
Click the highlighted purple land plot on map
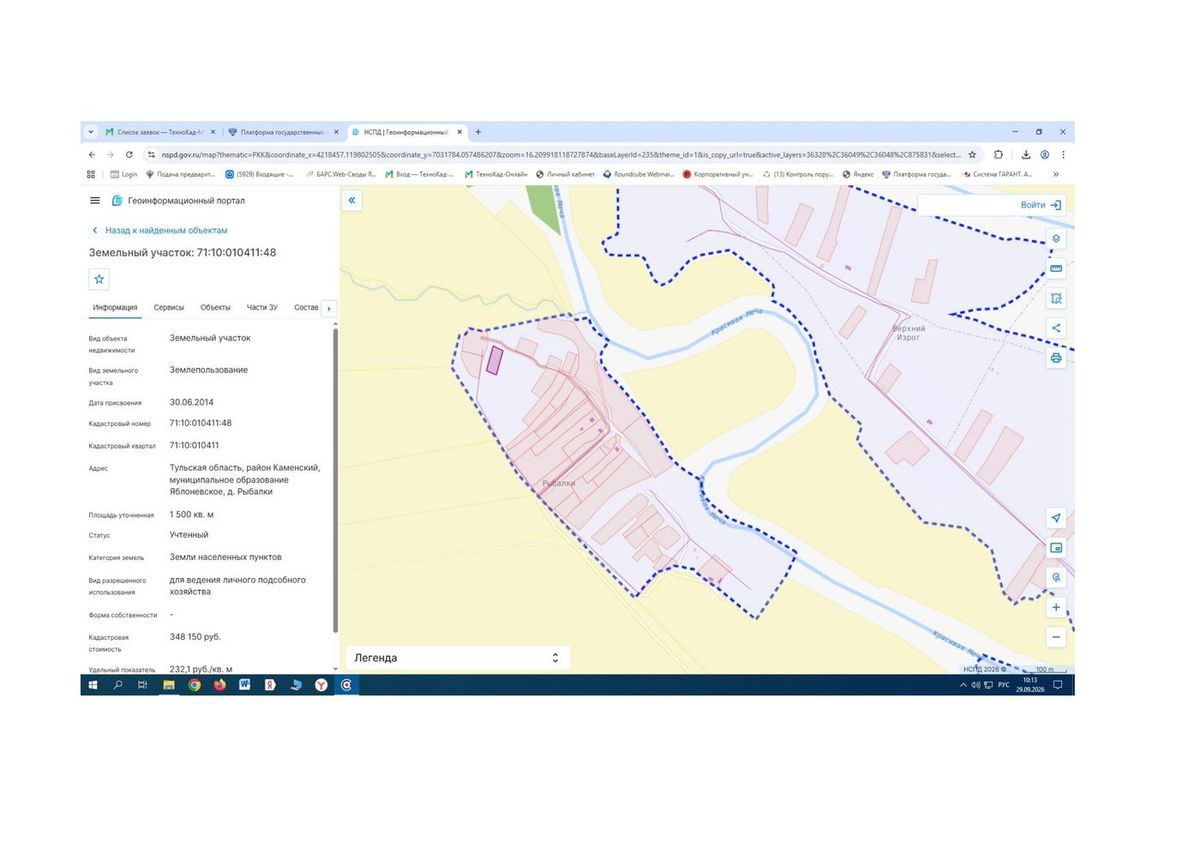(493, 360)
